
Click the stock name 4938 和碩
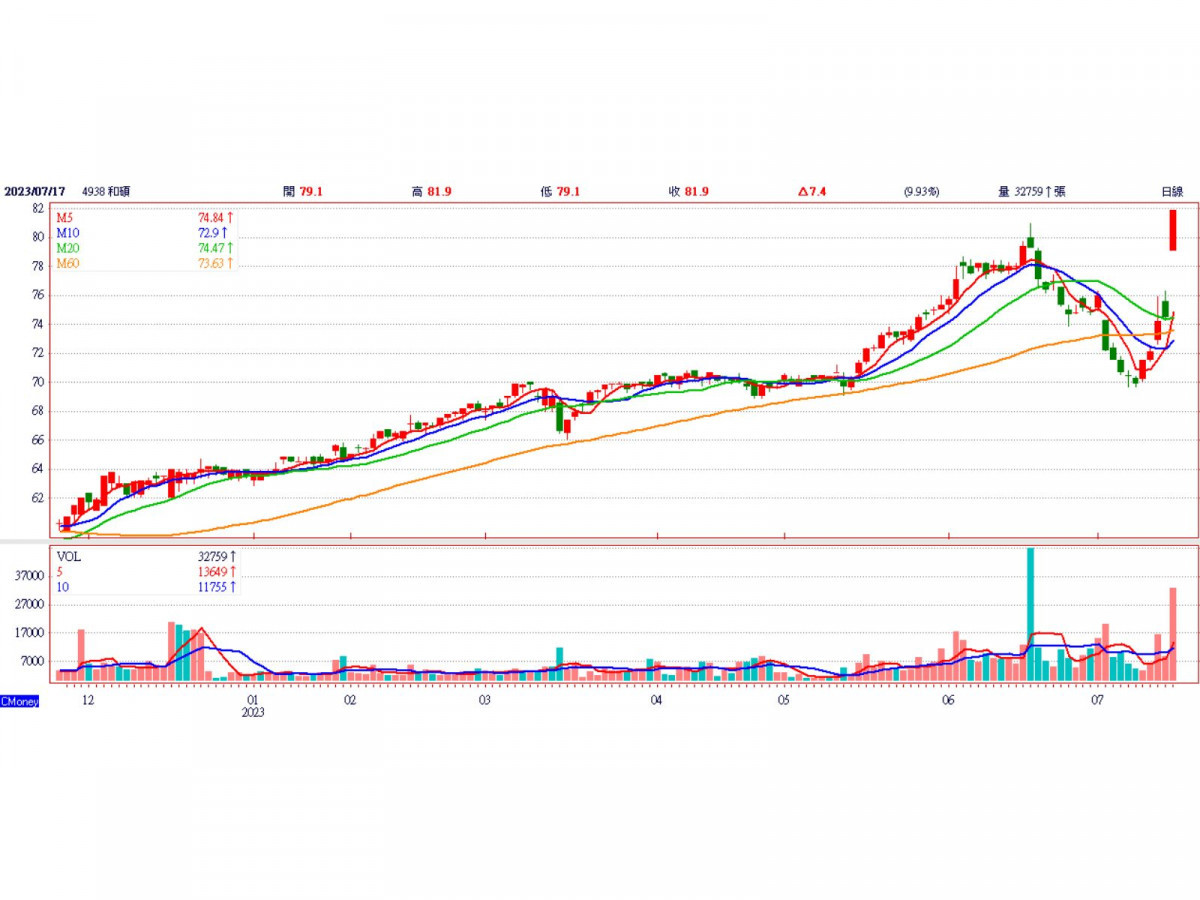106,191
